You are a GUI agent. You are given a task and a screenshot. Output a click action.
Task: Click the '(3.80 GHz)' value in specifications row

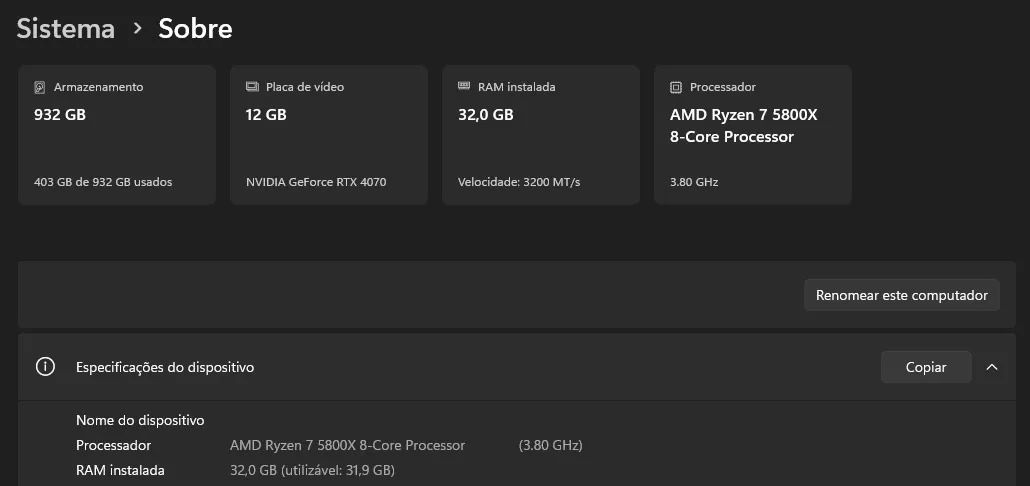550,445
